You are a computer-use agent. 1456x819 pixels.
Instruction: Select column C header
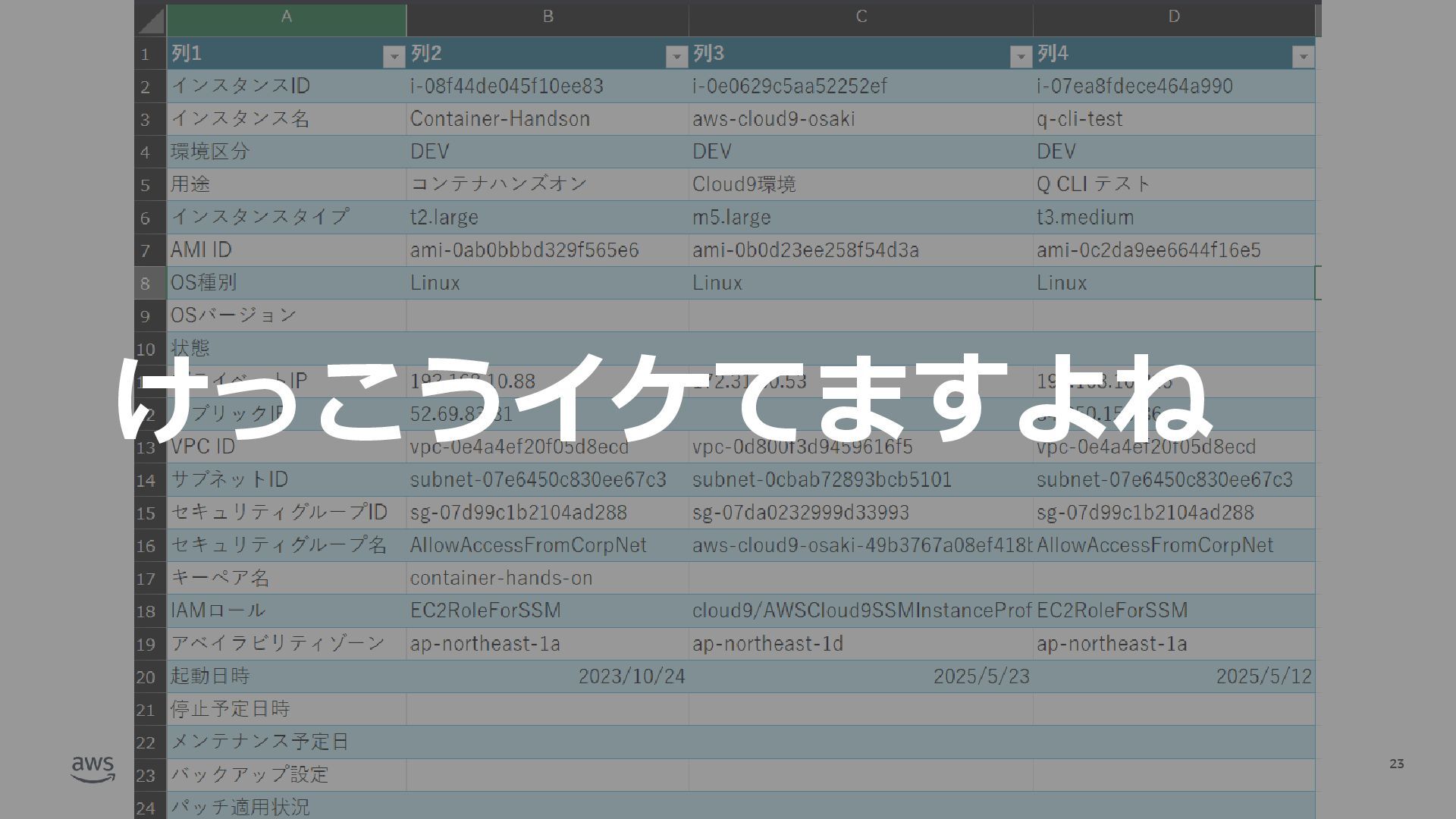click(x=861, y=17)
